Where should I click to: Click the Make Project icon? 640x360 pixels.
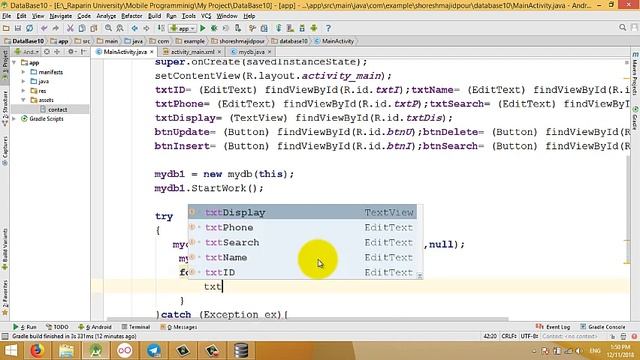161,28
